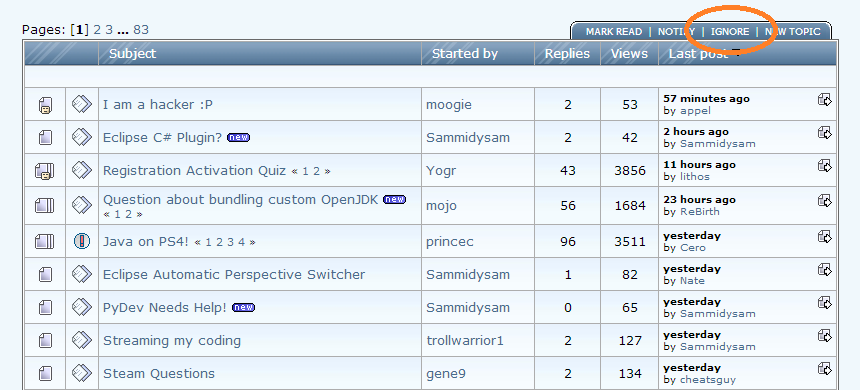This screenshot has height=390, width=860.
Task: Click topic status icon for Registration Activation Quiz
Action: [x=45, y=171]
